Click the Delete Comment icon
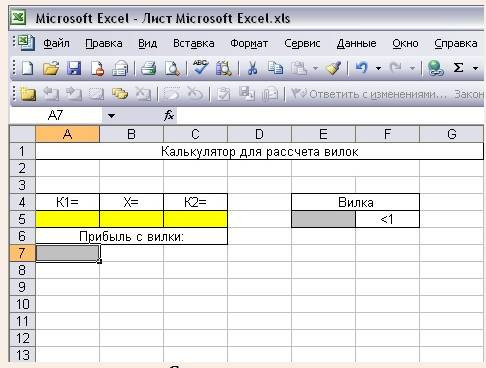The height and width of the screenshot is (368, 486). [143, 94]
